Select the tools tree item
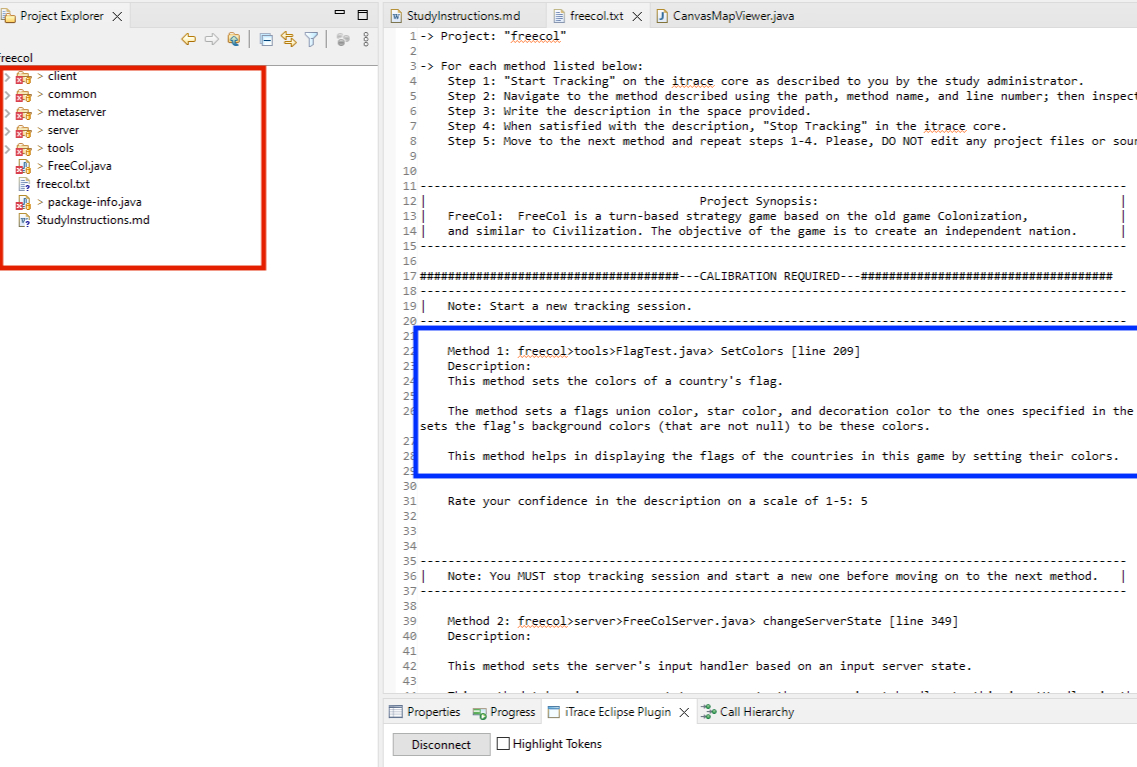Screen dimensions: 1137x767 pos(61,148)
